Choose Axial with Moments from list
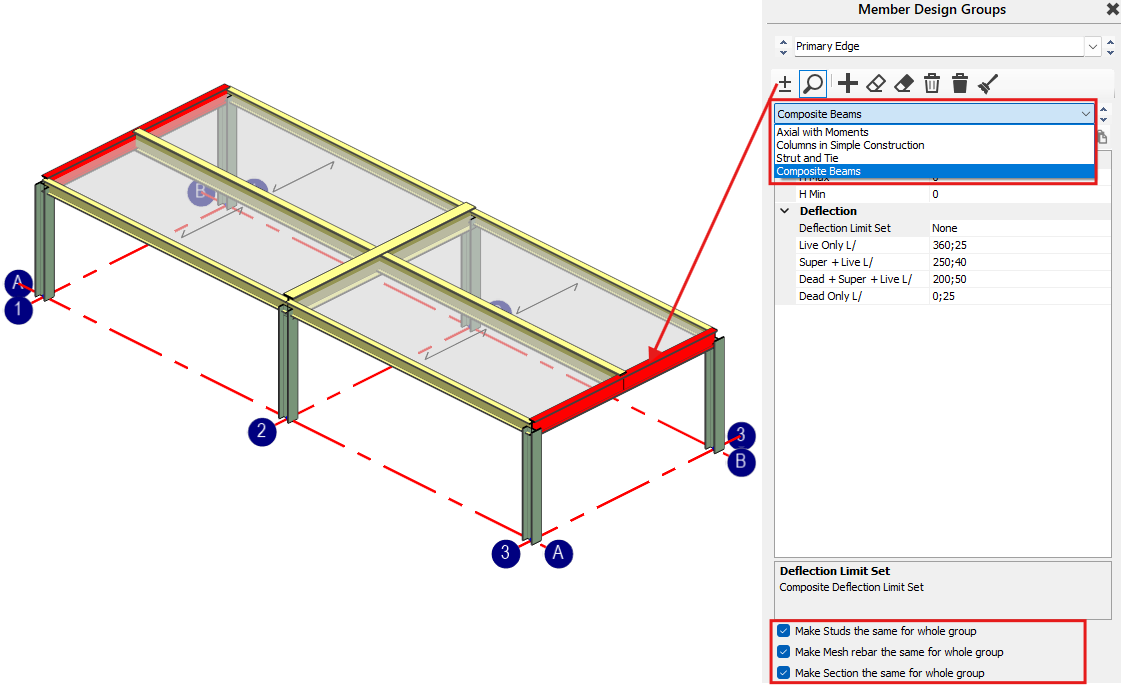Viewport: 1121px width, 685px height. pyautogui.click(x=934, y=132)
